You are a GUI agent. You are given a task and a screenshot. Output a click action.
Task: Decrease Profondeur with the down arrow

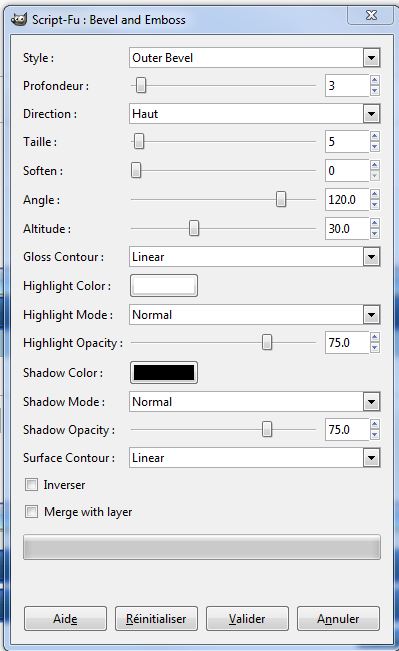tap(375, 91)
